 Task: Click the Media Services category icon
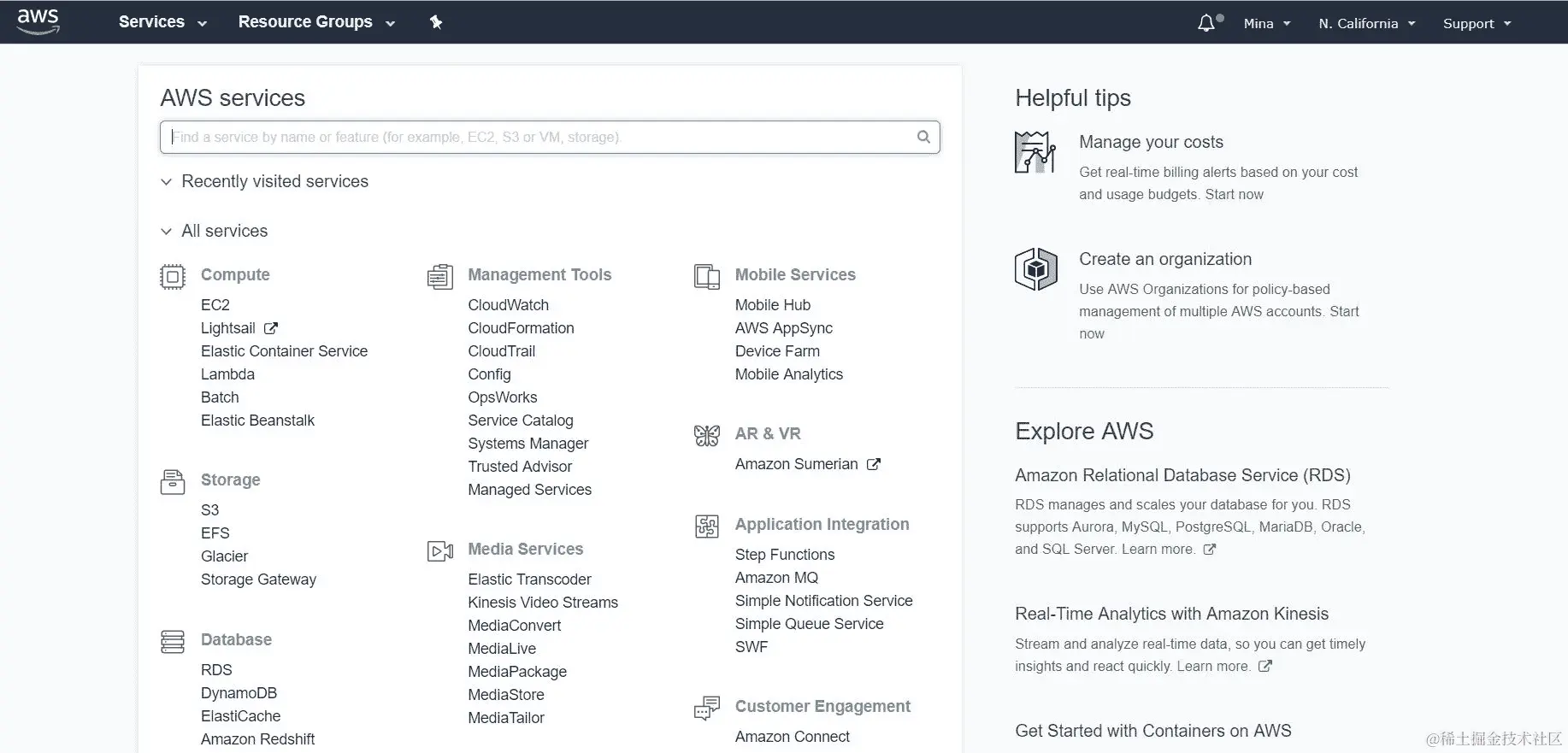click(439, 550)
